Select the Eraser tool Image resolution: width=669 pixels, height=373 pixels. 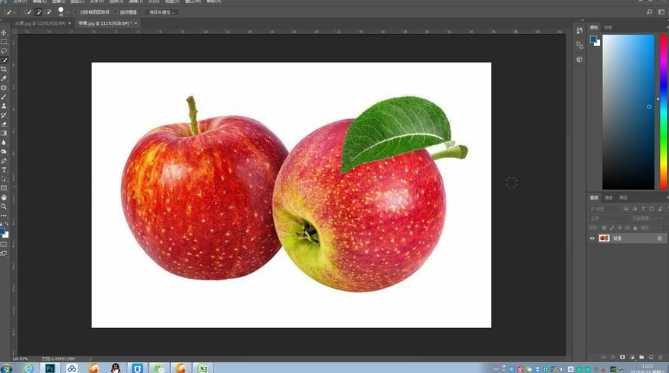pos(4,124)
